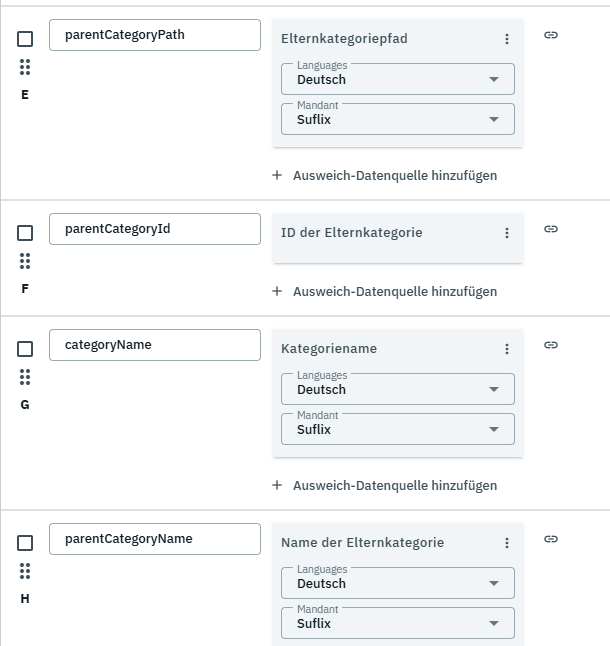
Task: Open three-dot menu on ID der Elternkategorie
Action: [x=507, y=233]
